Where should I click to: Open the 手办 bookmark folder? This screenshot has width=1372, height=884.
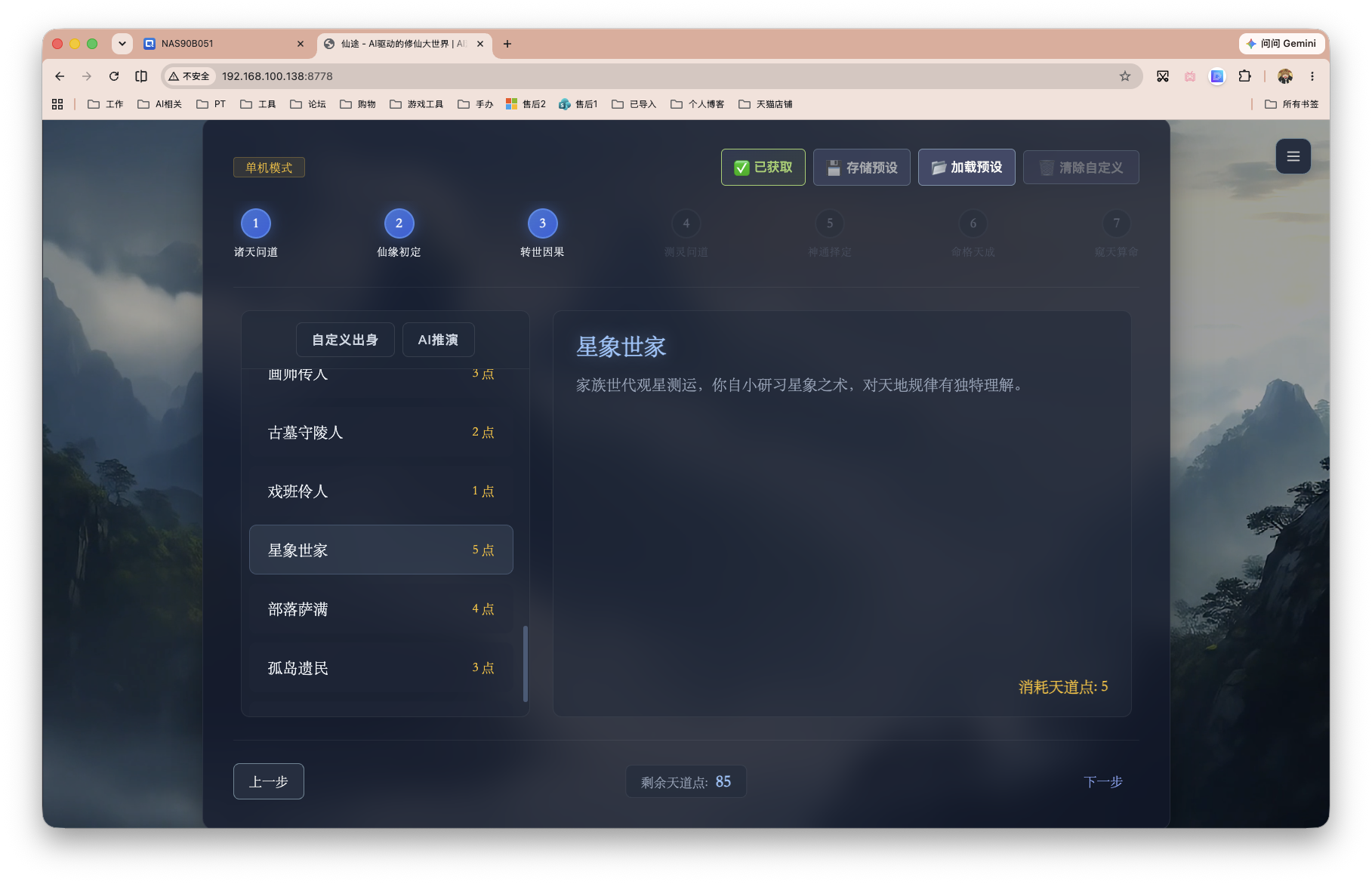tap(476, 104)
